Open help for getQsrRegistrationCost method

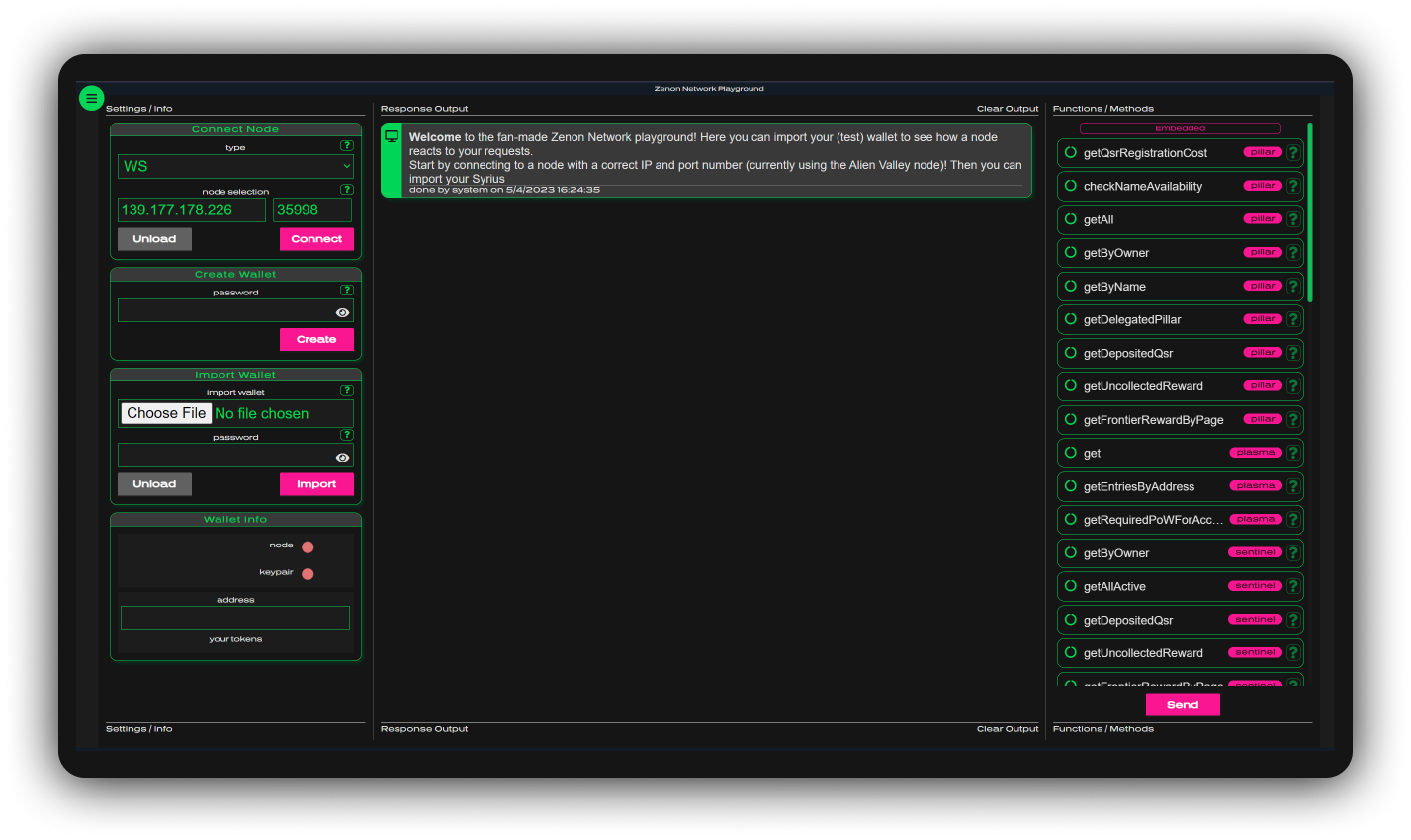click(1292, 153)
